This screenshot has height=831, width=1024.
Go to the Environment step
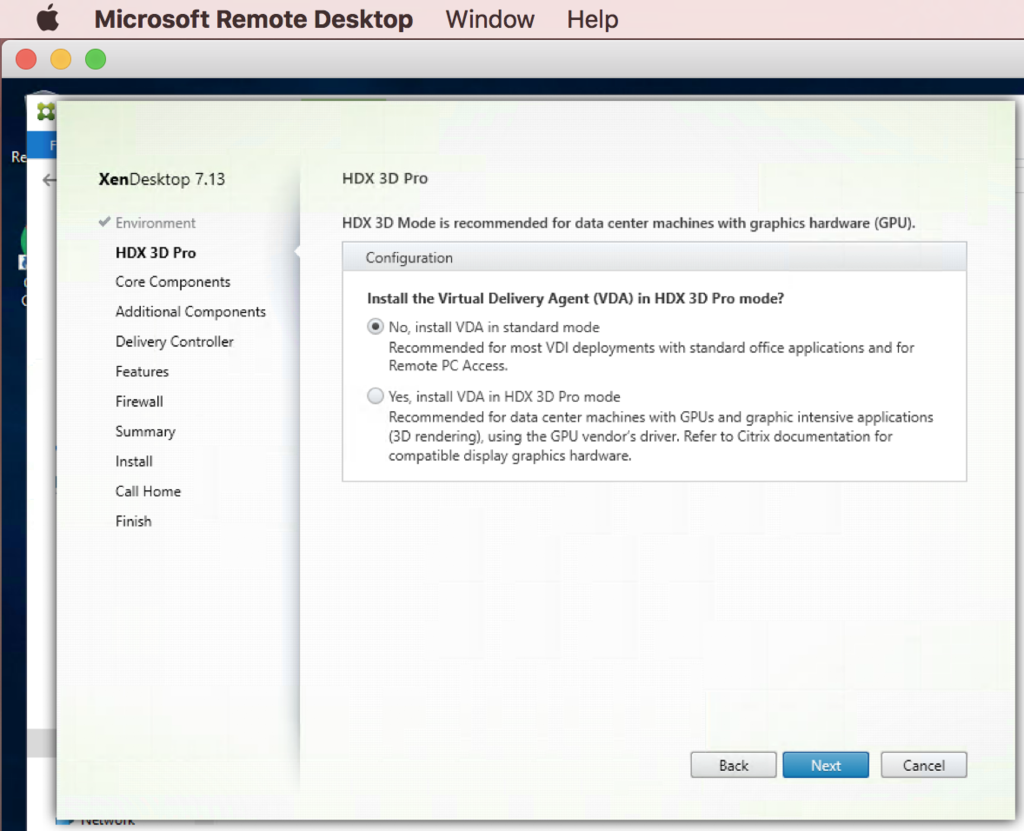pos(155,223)
